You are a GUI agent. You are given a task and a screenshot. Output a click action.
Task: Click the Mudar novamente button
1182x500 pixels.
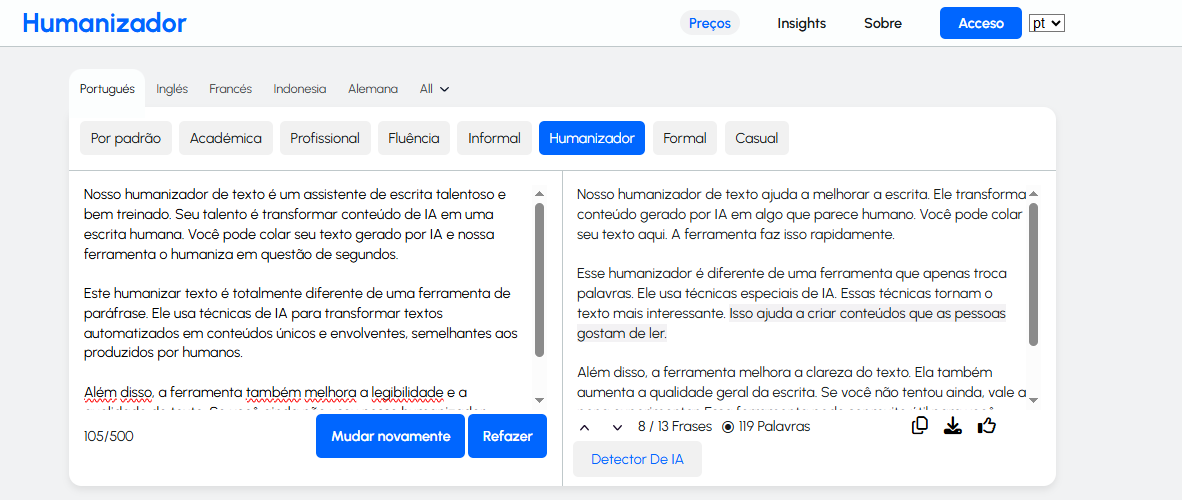[x=390, y=436]
